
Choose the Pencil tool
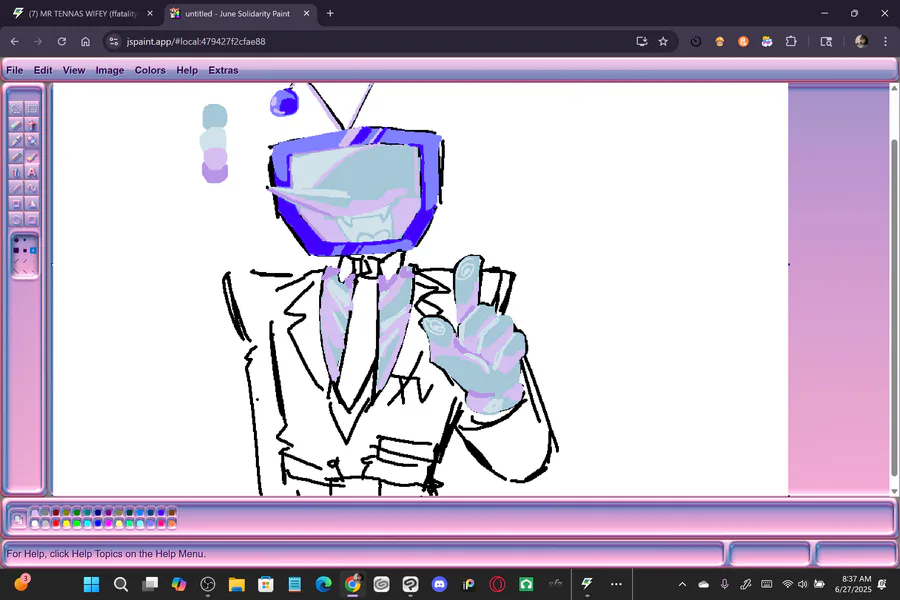16,156
